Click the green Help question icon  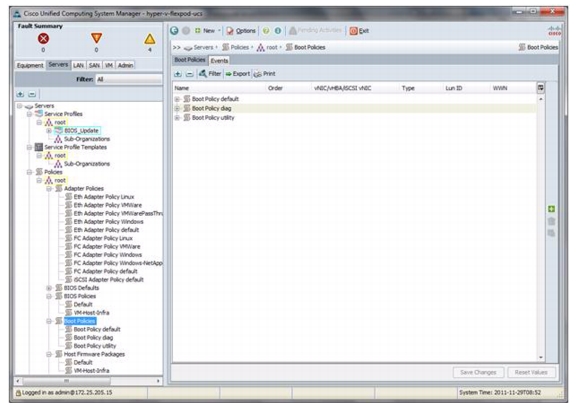coord(266,31)
